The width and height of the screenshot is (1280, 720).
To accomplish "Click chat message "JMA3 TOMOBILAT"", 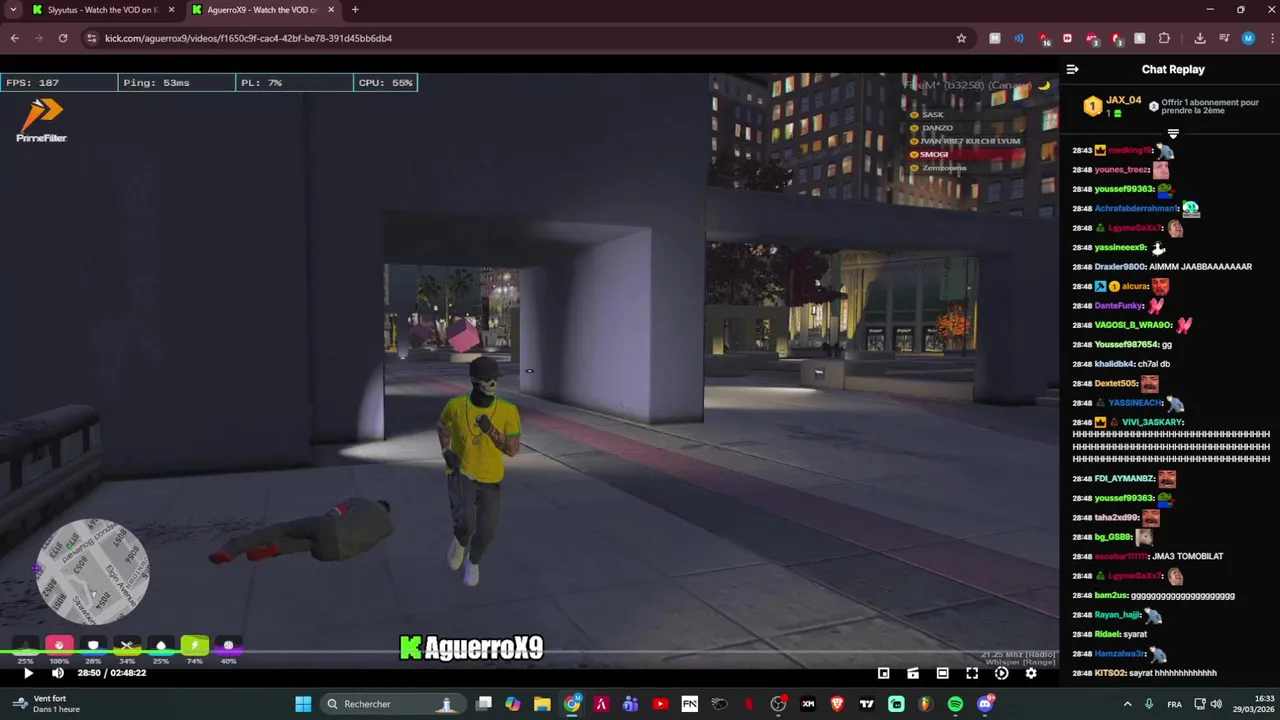I will point(1188,556).
